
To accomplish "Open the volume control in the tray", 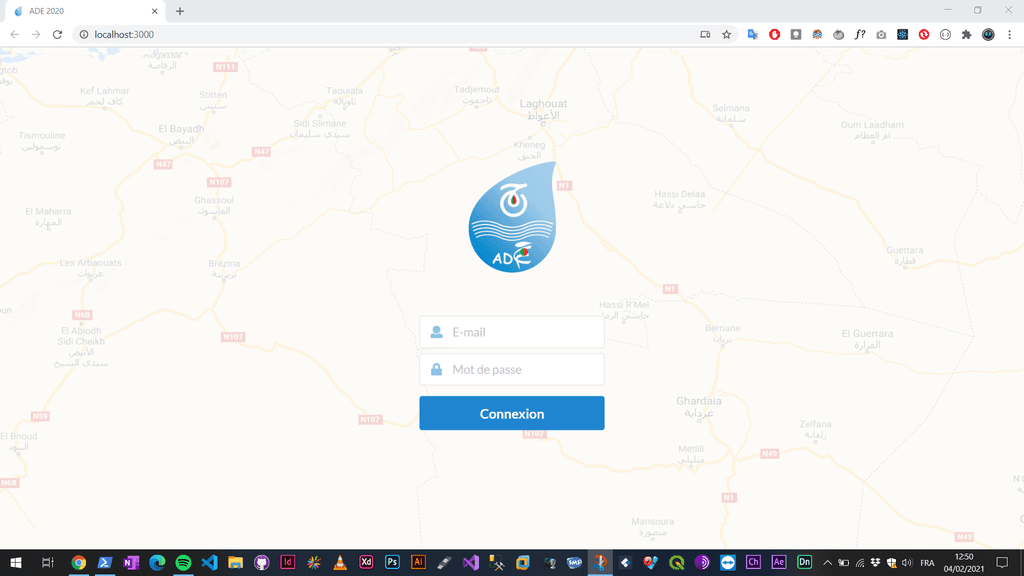I will tap(907, 563).
